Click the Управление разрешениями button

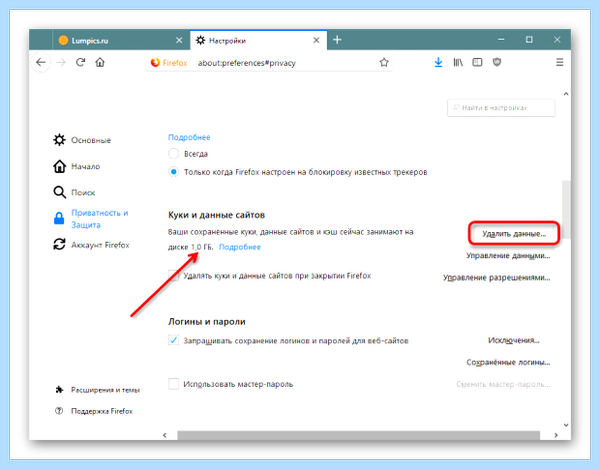click(x=496, y=278)
